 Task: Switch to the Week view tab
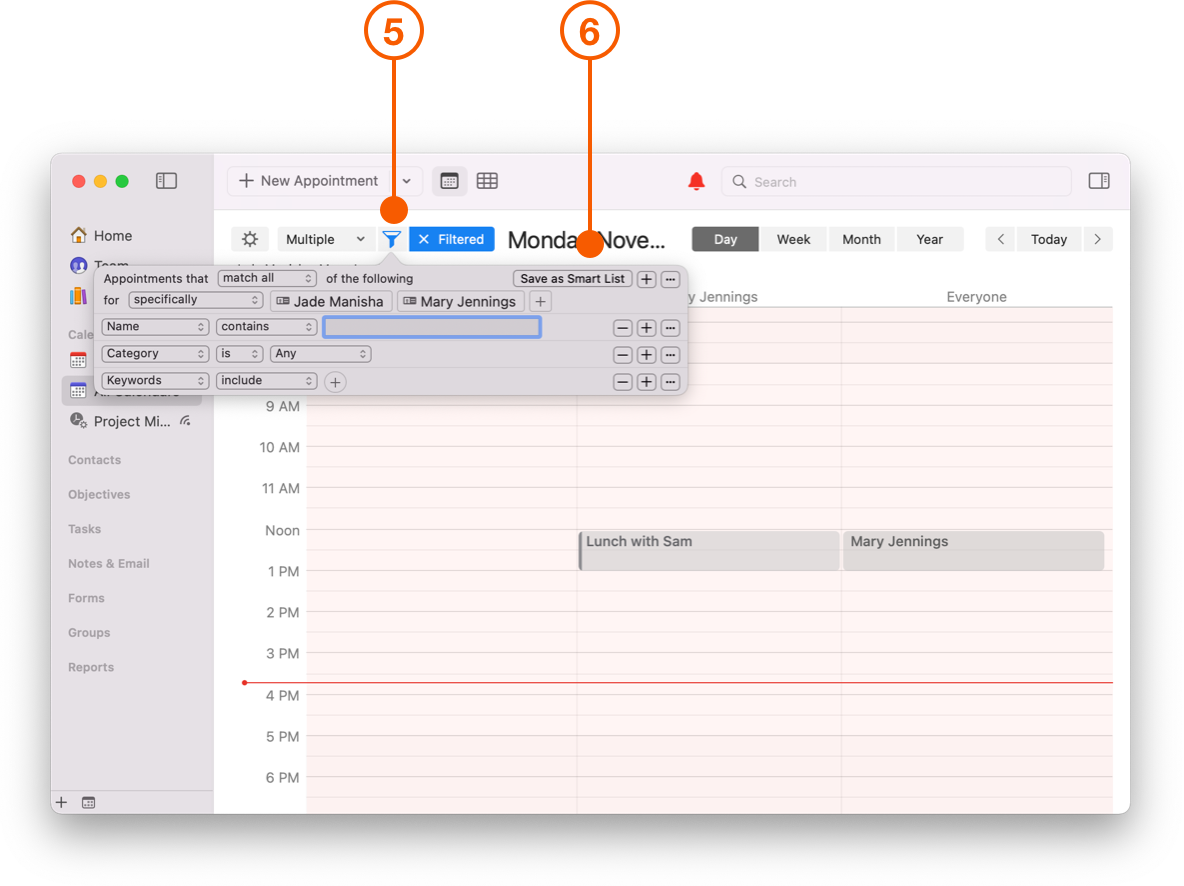[x=793, y=239]
